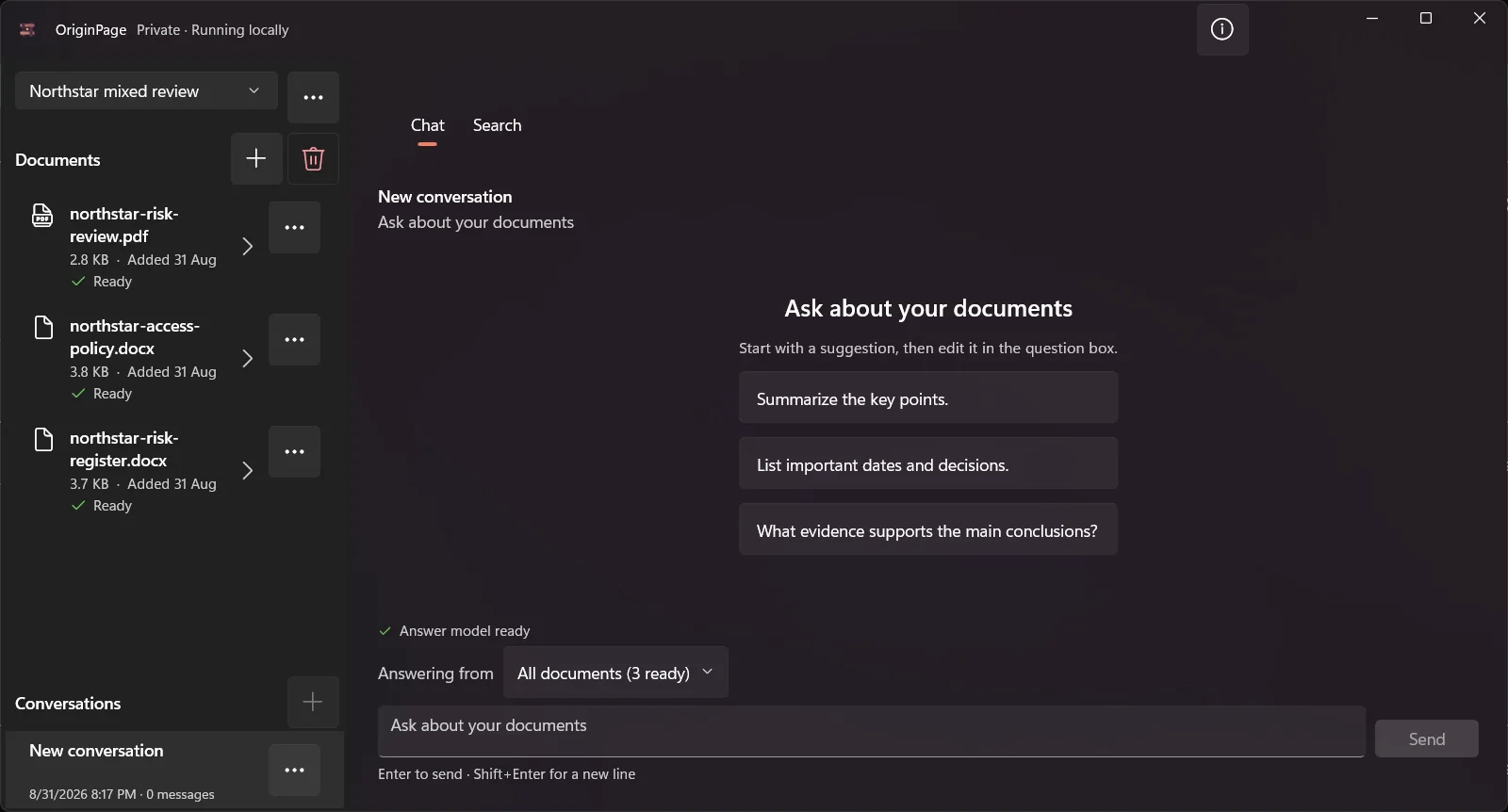Select the northstar-access-policy.docx file name
Image resolution: width=1508 pixels, height=812 pixels.
(135, 337)
